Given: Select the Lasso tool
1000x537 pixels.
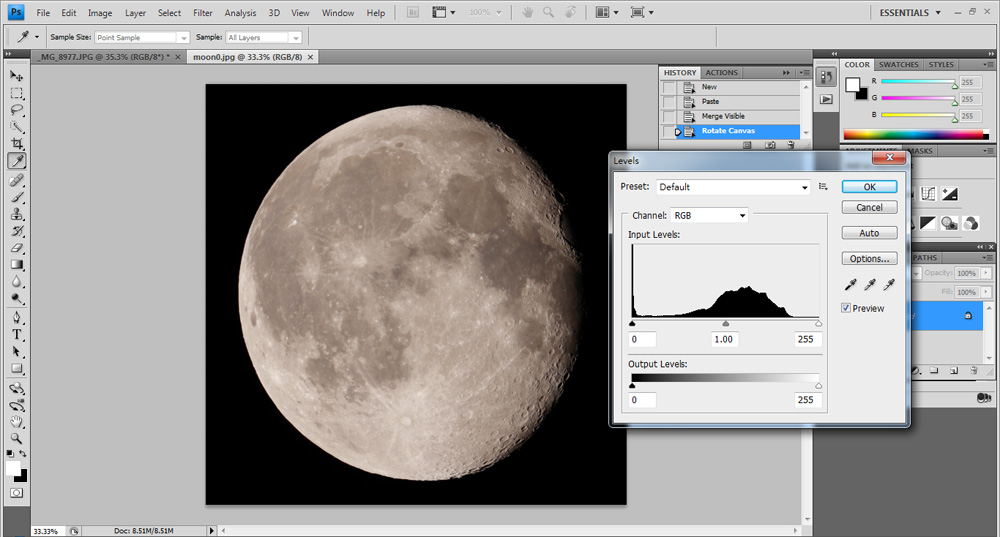Looking at the screenshot, I should coord(17,110).
